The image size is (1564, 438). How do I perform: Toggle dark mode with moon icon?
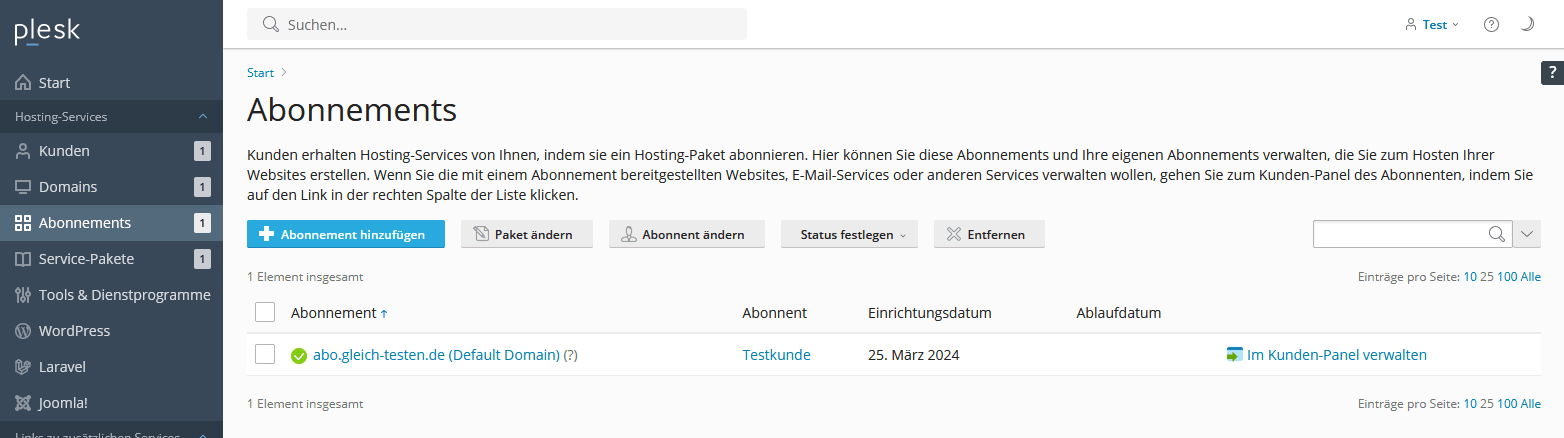[1527, 24]
